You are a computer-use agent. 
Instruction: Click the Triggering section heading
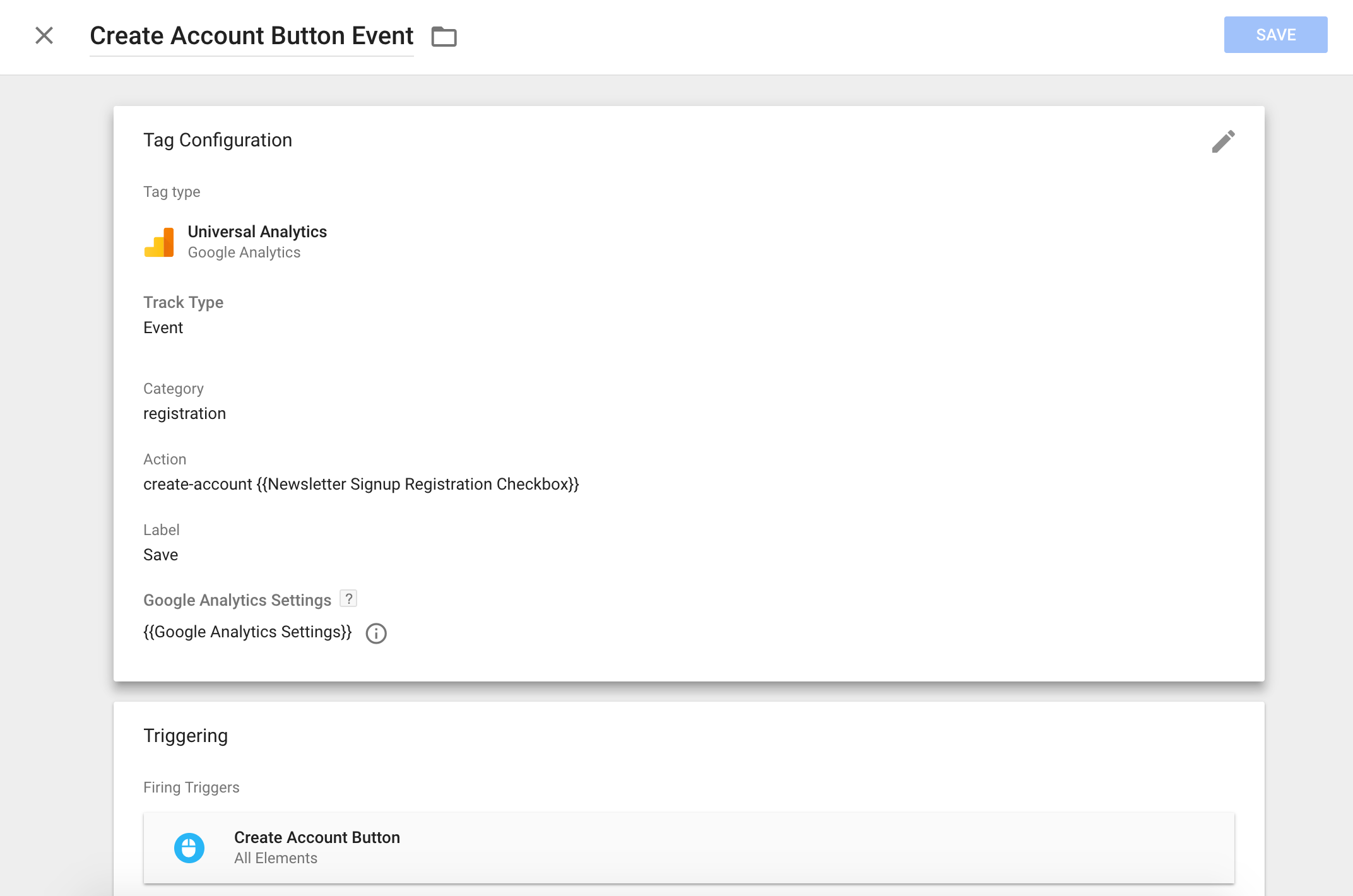[186, 736]
